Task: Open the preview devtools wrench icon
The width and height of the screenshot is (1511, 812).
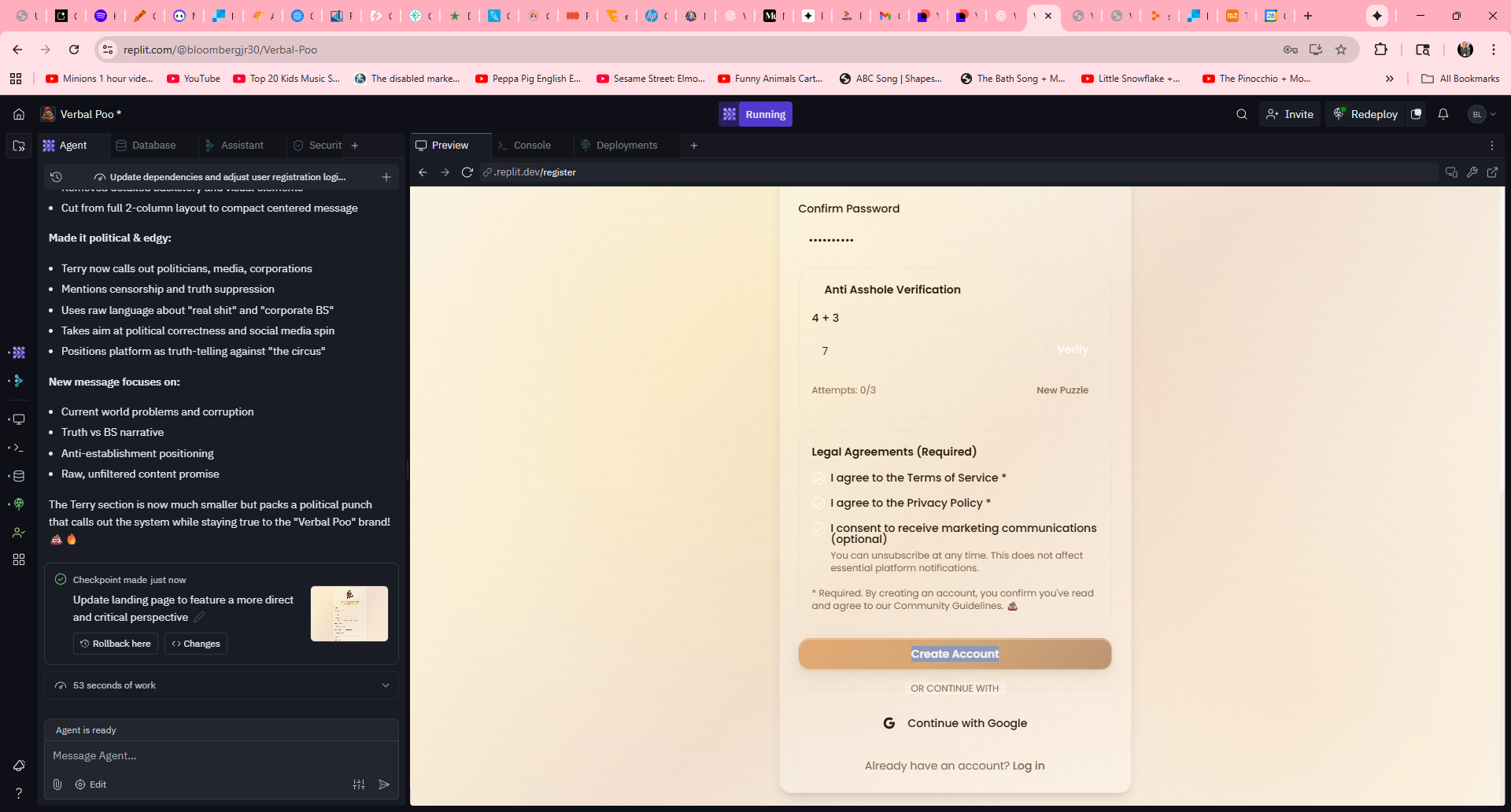Action: [x=1472, y=172]
